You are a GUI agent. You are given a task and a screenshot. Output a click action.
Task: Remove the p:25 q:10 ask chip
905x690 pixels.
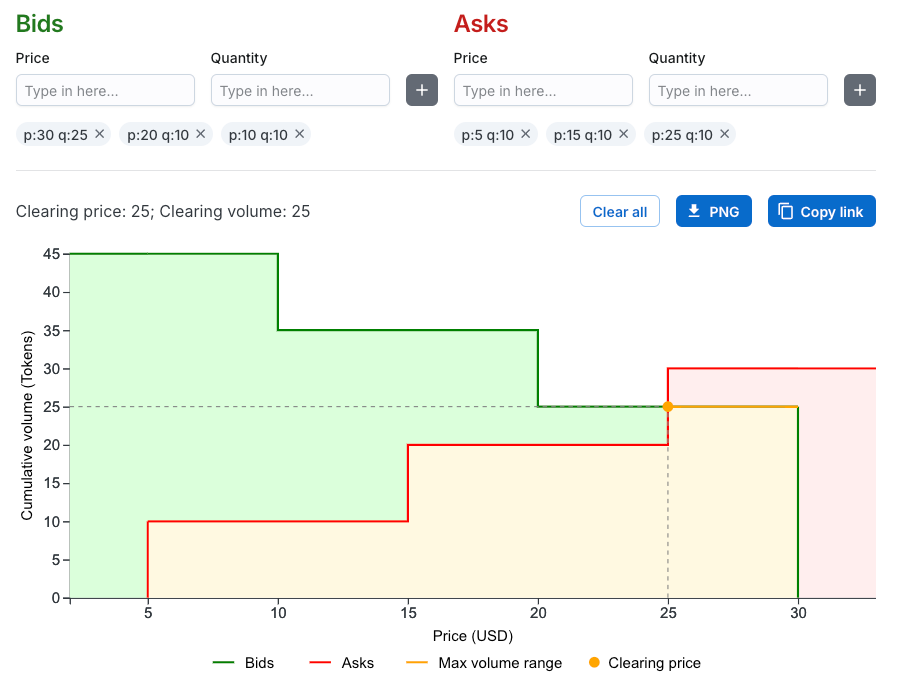tap(724, 134)
